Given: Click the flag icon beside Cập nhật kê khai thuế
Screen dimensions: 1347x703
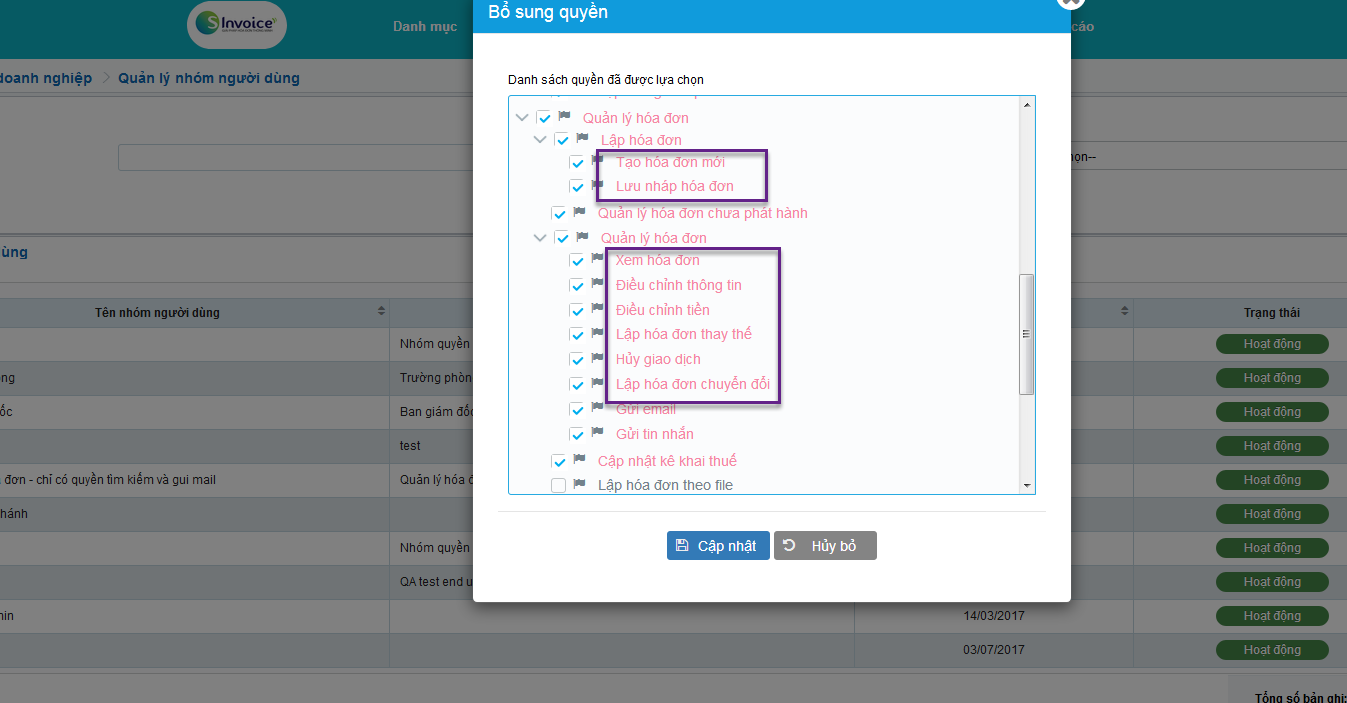Looking at the screenshot, I should tap(580, 460).
